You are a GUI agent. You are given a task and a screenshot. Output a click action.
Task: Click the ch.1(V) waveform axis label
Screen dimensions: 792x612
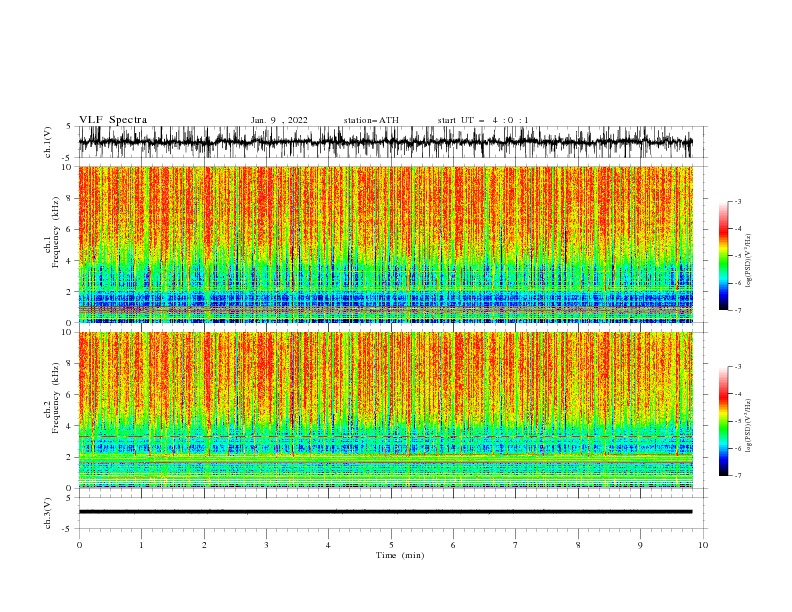coord(48,142)
